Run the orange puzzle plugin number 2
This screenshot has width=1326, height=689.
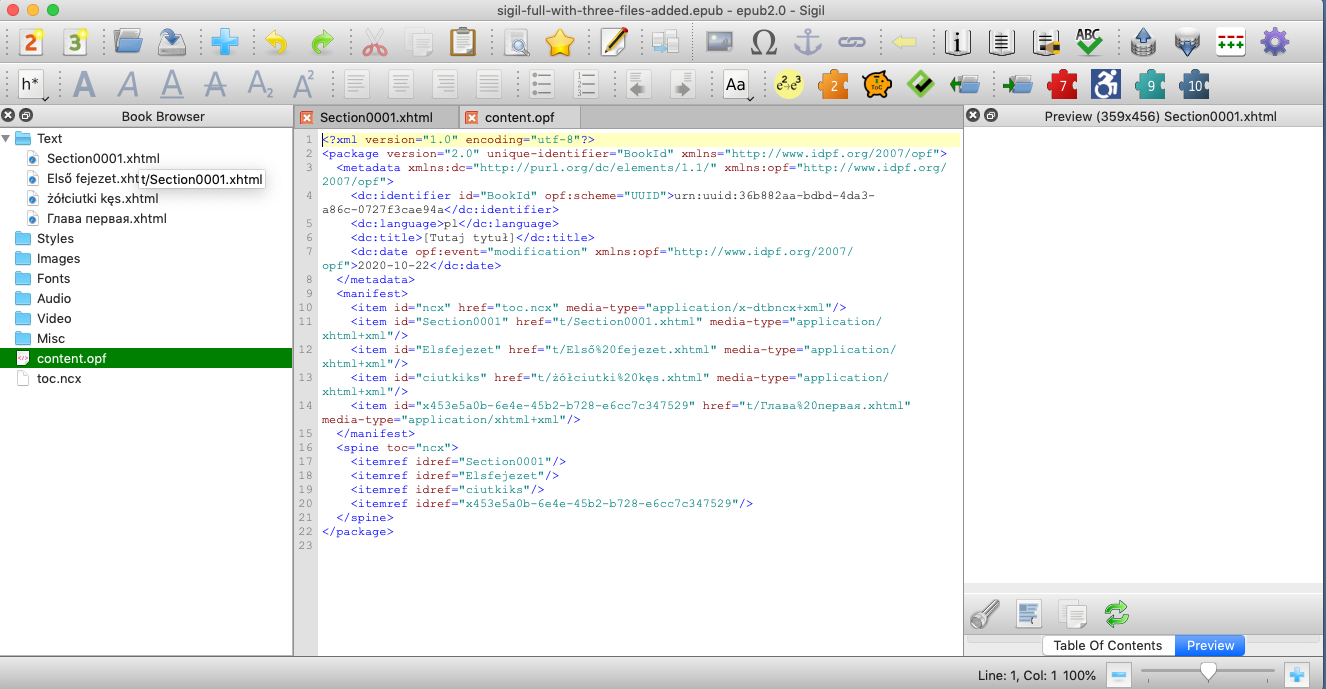point(833,85)
